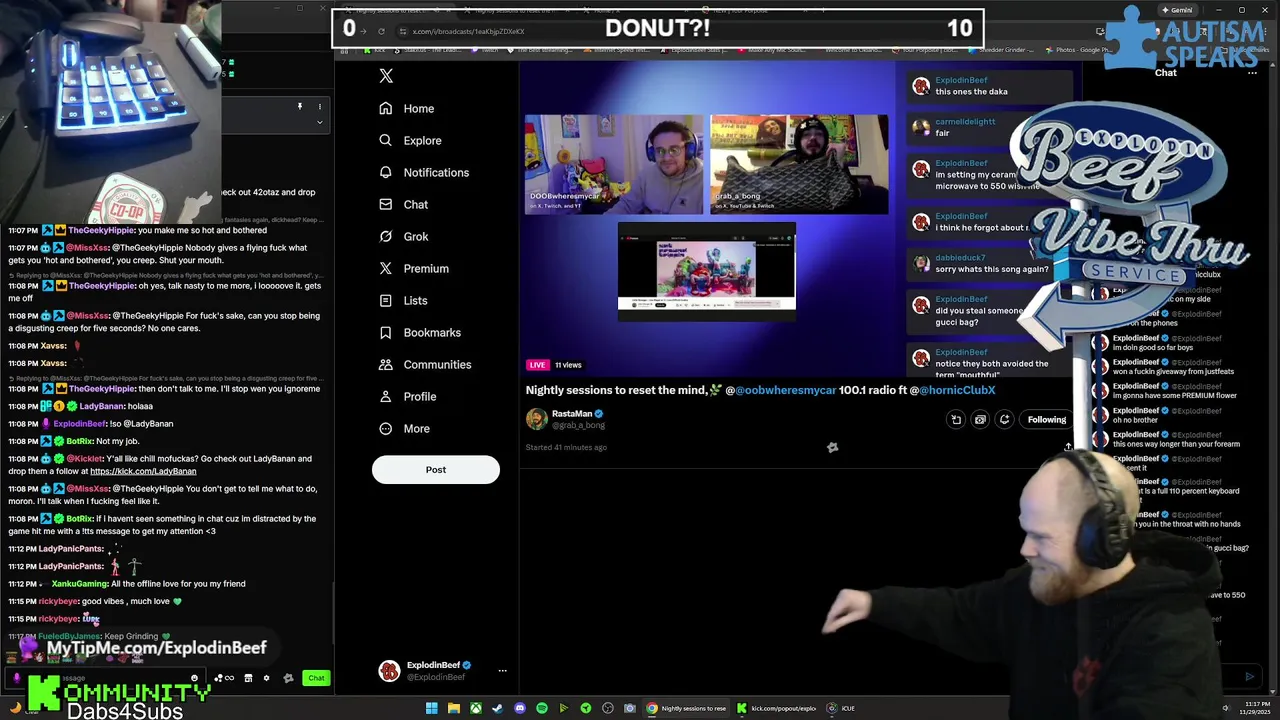Open Communities in the X sidebar

click(x=425, y=364)
